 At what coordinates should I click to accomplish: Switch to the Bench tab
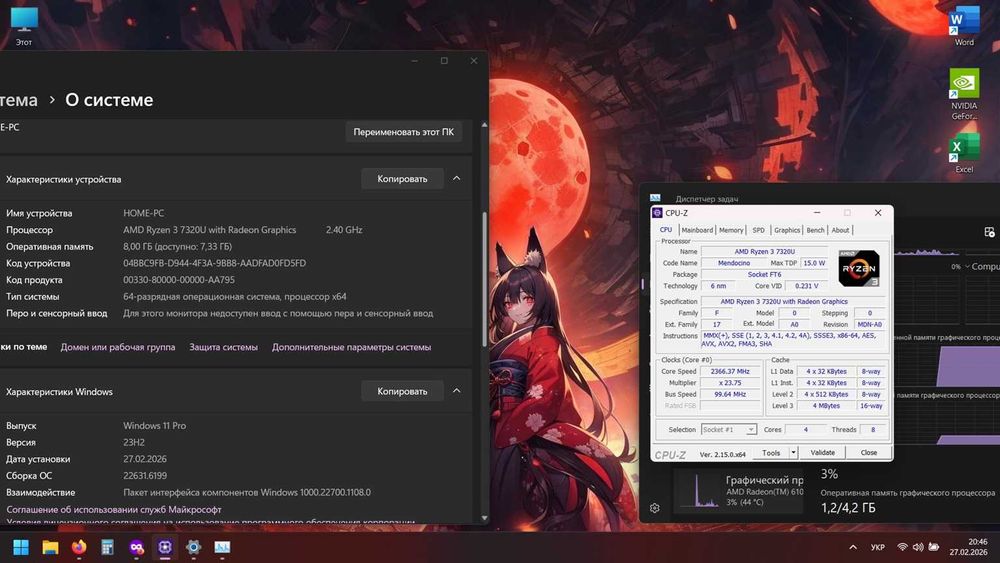[x=815, y=230]
